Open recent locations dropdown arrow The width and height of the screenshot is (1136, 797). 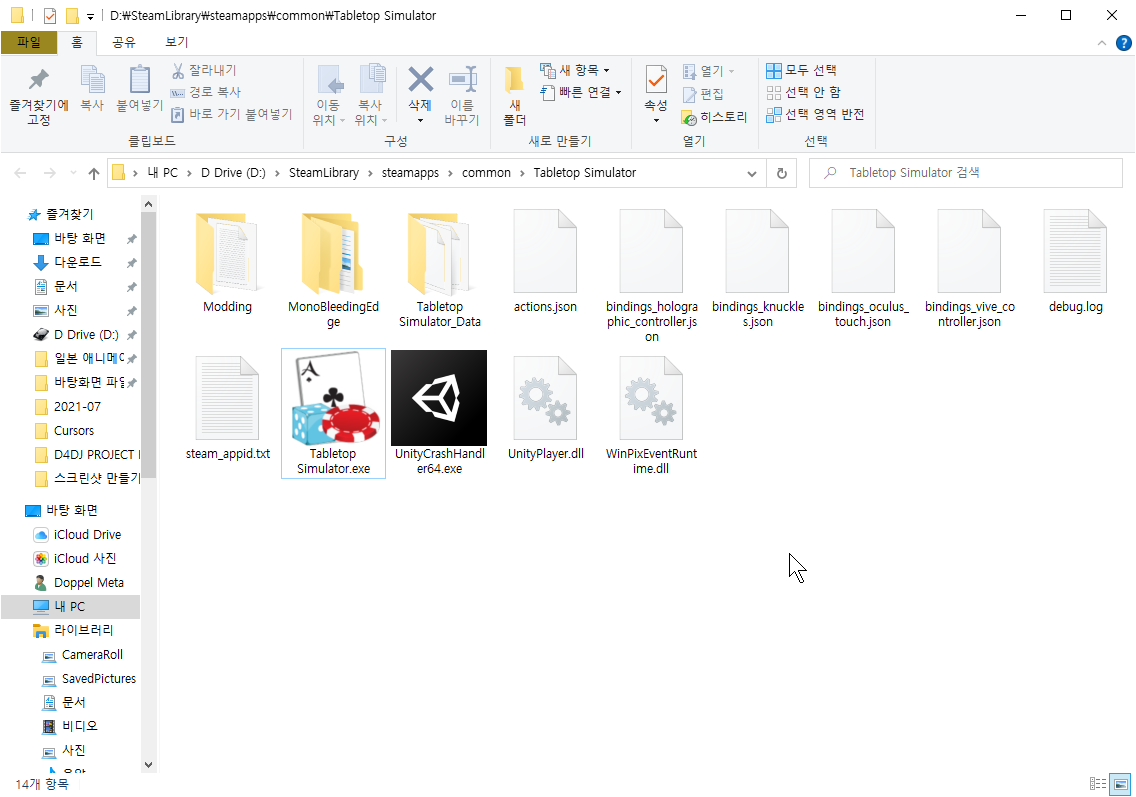[x=73, y=173]
